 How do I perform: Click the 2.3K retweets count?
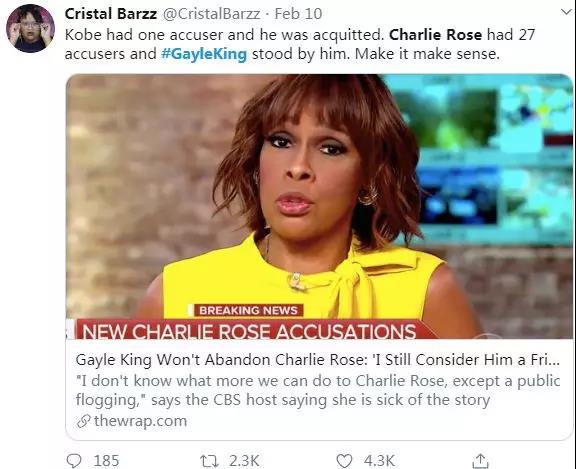(x=244, y=461)
